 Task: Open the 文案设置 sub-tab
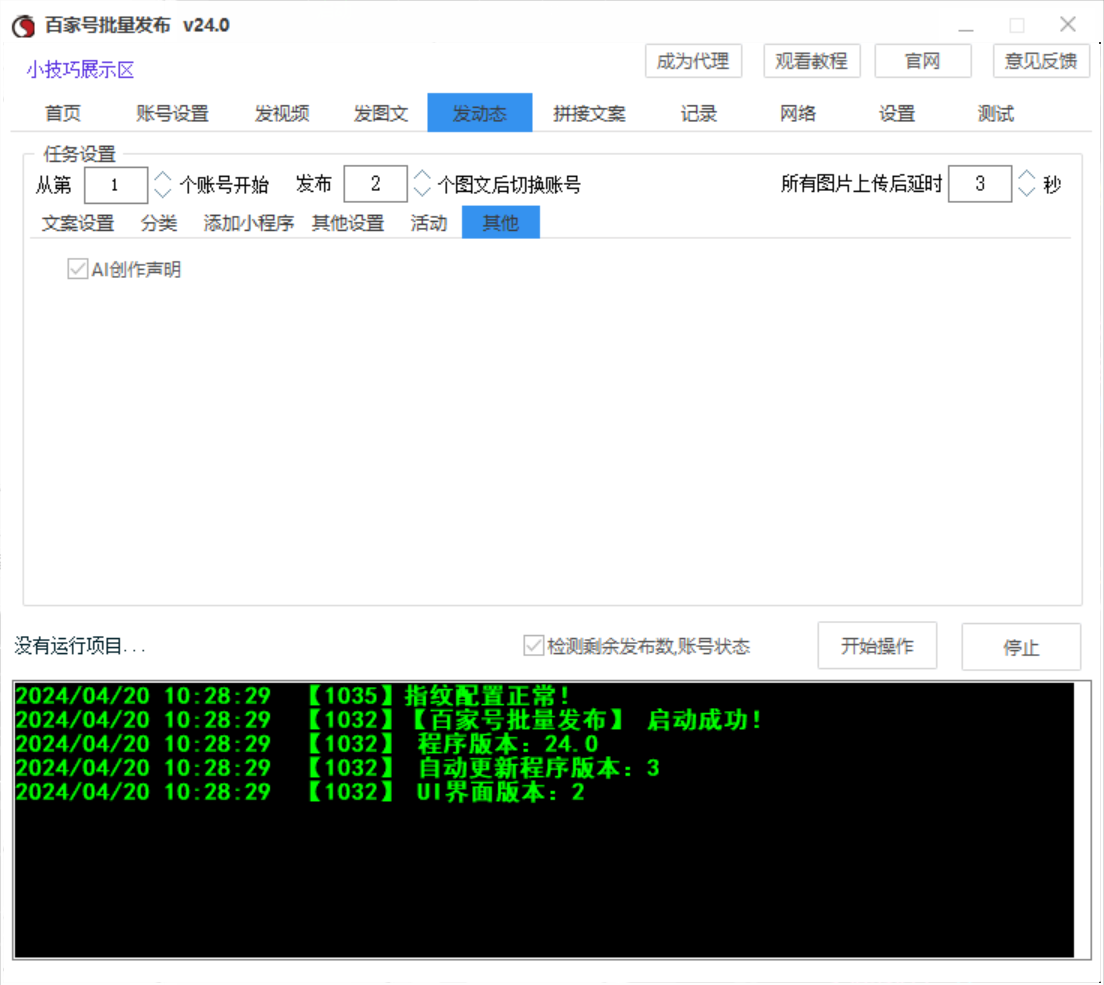point(78,223)
